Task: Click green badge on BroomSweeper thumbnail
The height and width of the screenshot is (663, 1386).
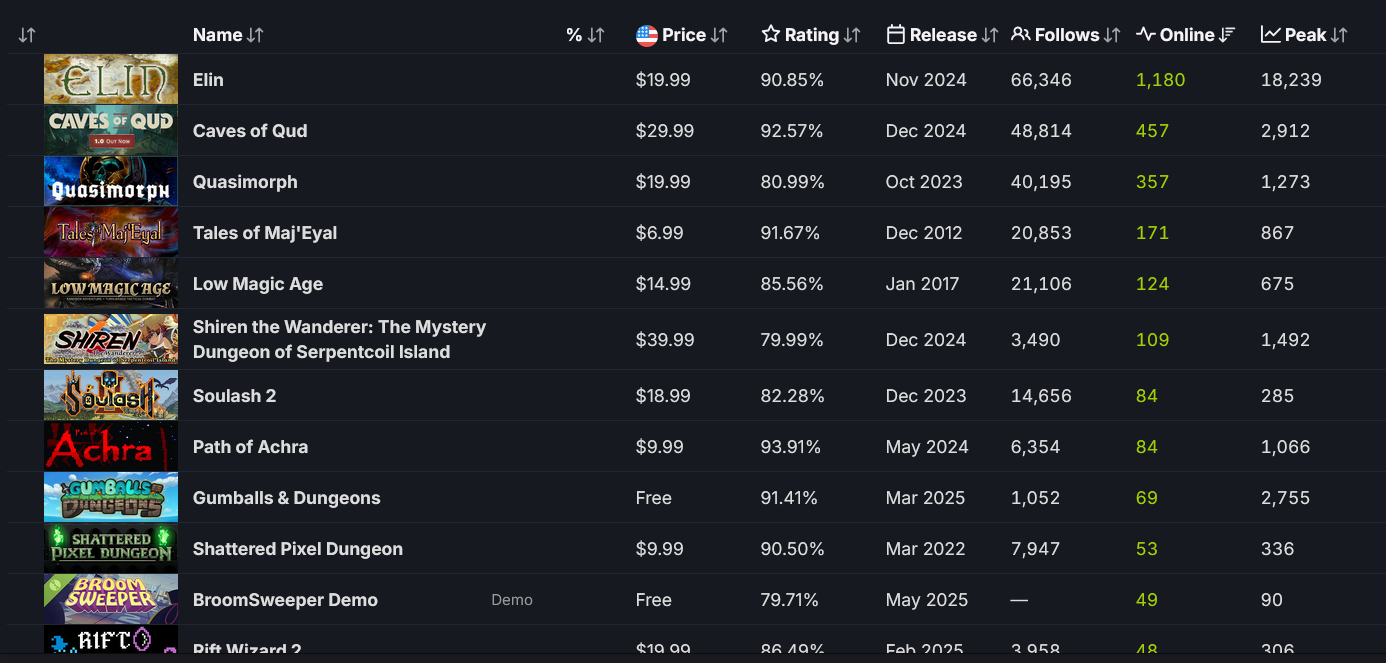Action: tap(53, 584)
